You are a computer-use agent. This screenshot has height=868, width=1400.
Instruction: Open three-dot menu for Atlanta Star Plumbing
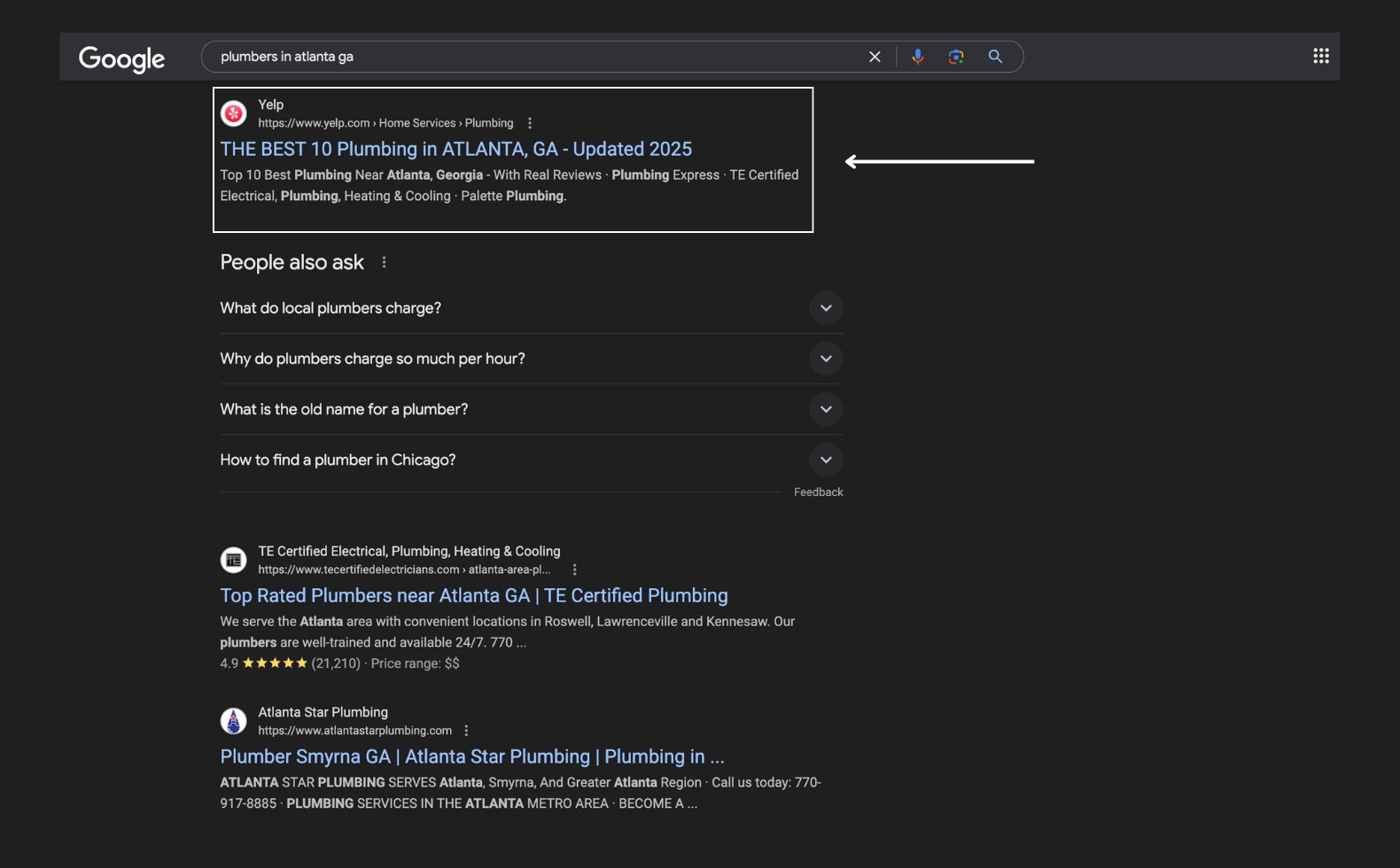coord(466,731)
